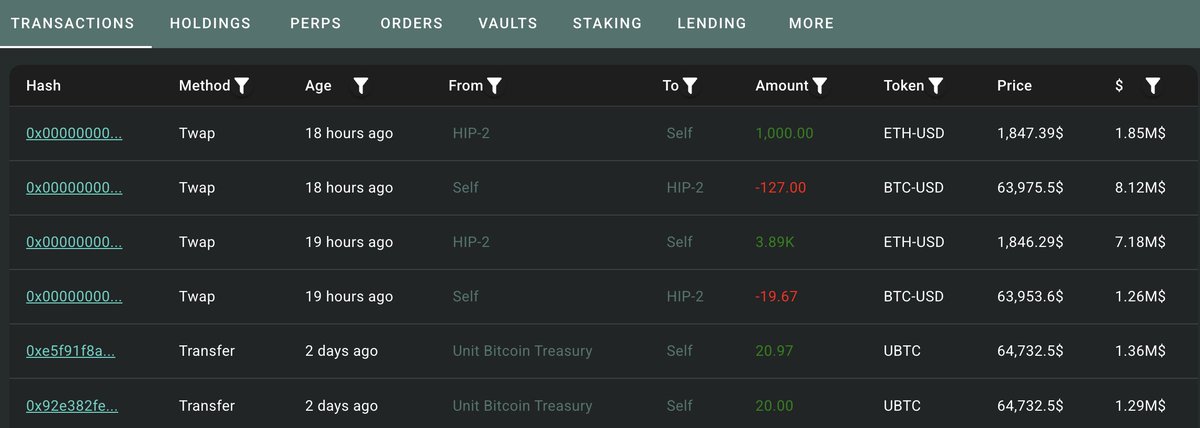Open the Lending tab
This screenshot has height=428, width=1200.
712,23
